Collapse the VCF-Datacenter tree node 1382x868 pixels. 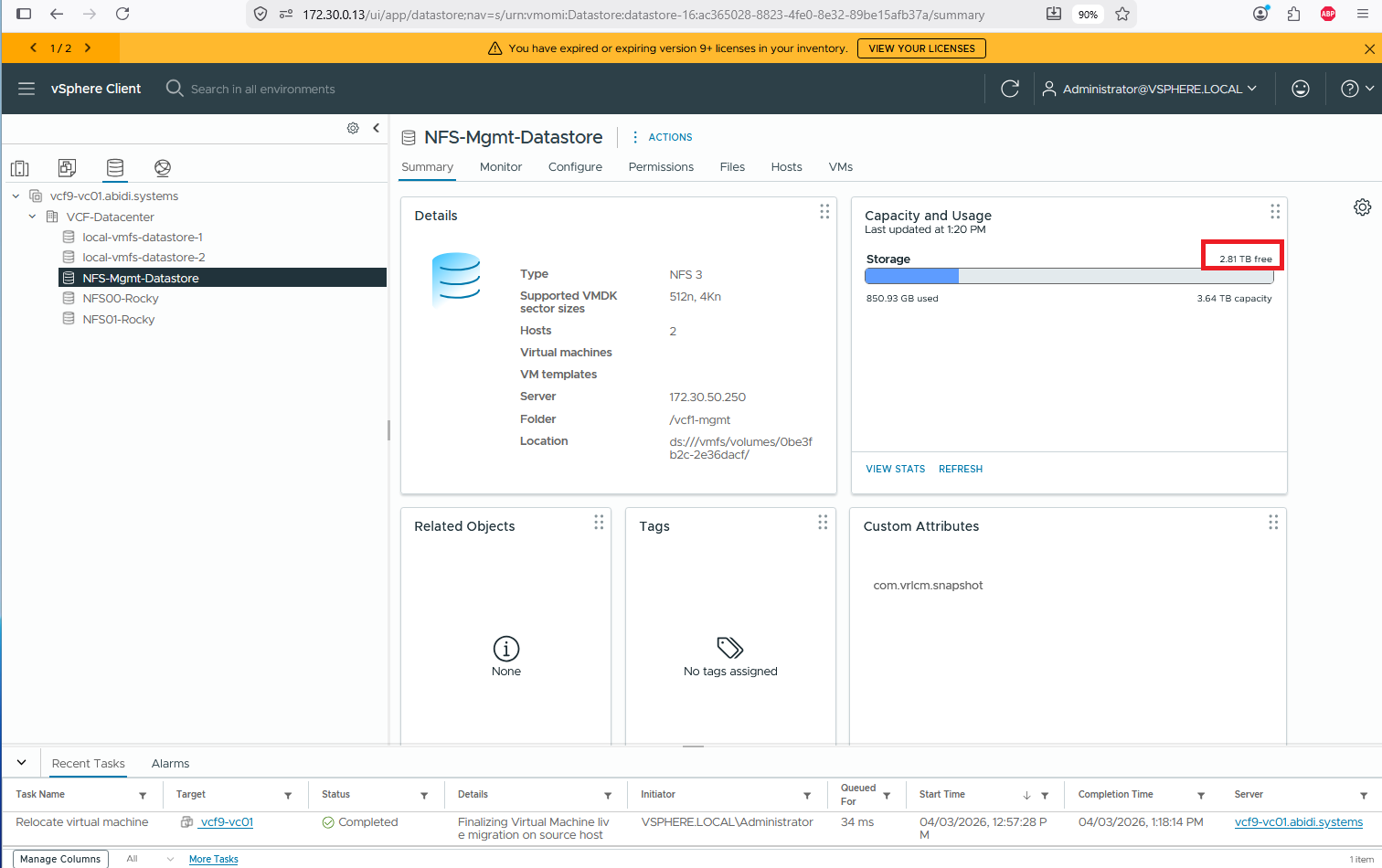(33, 217)
